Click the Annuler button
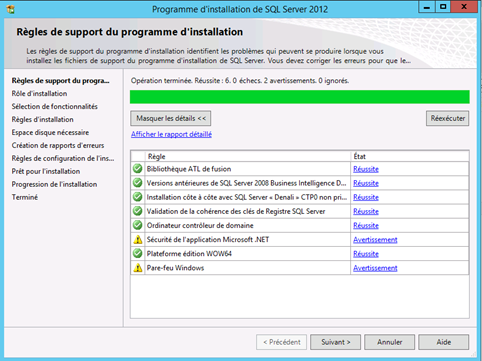 coord(389,342)
